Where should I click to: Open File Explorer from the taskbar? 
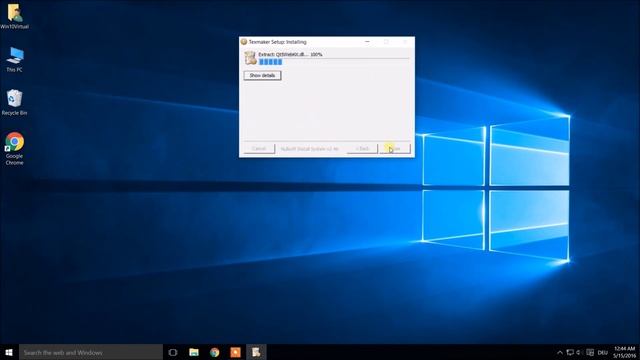click(194, 352)
